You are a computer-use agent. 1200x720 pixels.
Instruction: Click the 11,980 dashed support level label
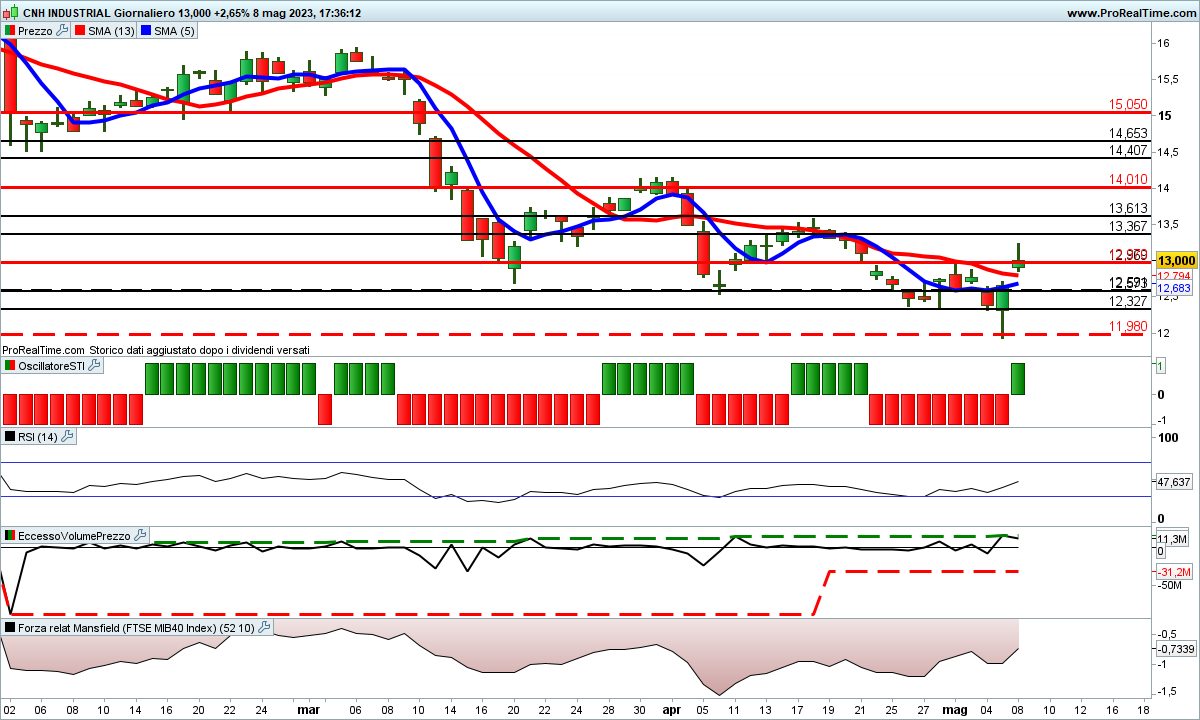[1128, 326]
